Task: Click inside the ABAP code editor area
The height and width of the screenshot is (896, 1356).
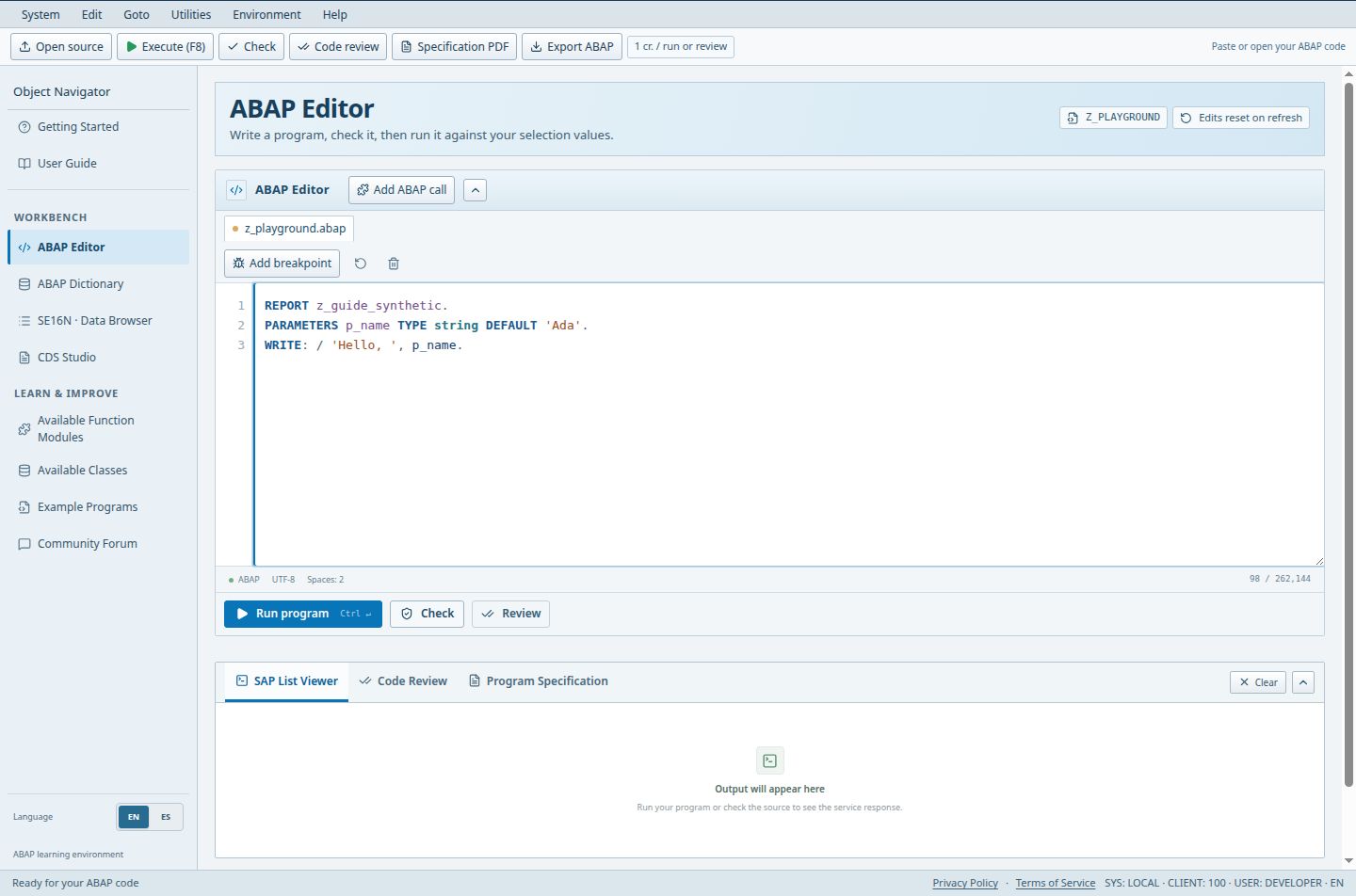Action: click(789, 424)
